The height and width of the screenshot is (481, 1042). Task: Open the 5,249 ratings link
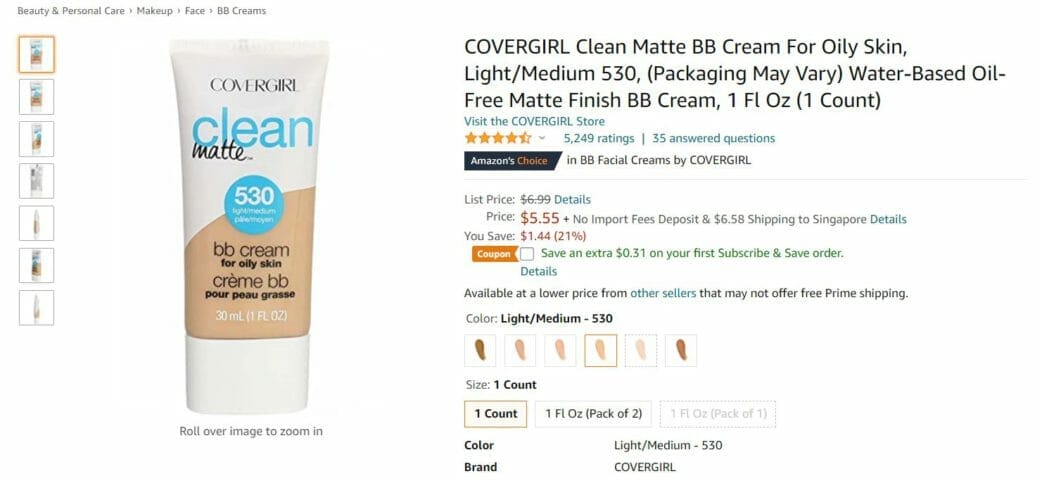[599, 138]
